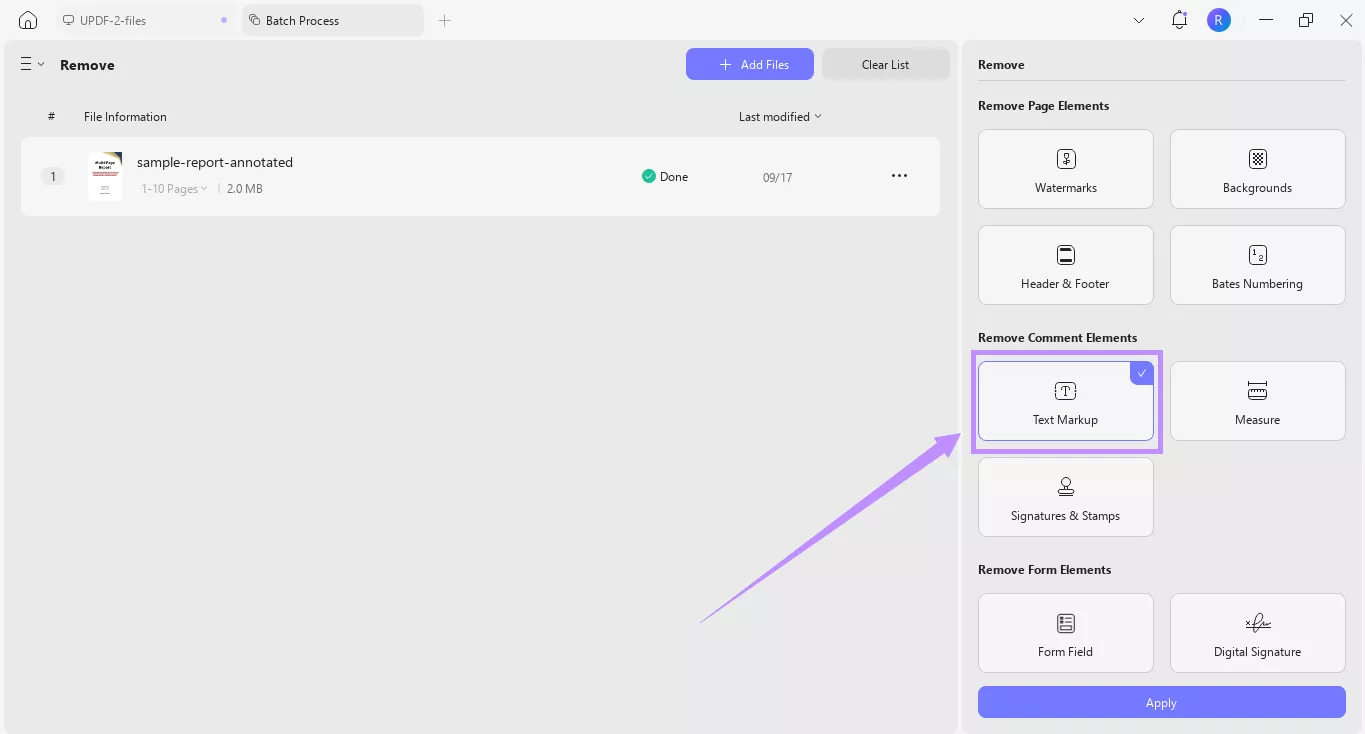Click the sample-report-annotated file thumbnail

104,176
